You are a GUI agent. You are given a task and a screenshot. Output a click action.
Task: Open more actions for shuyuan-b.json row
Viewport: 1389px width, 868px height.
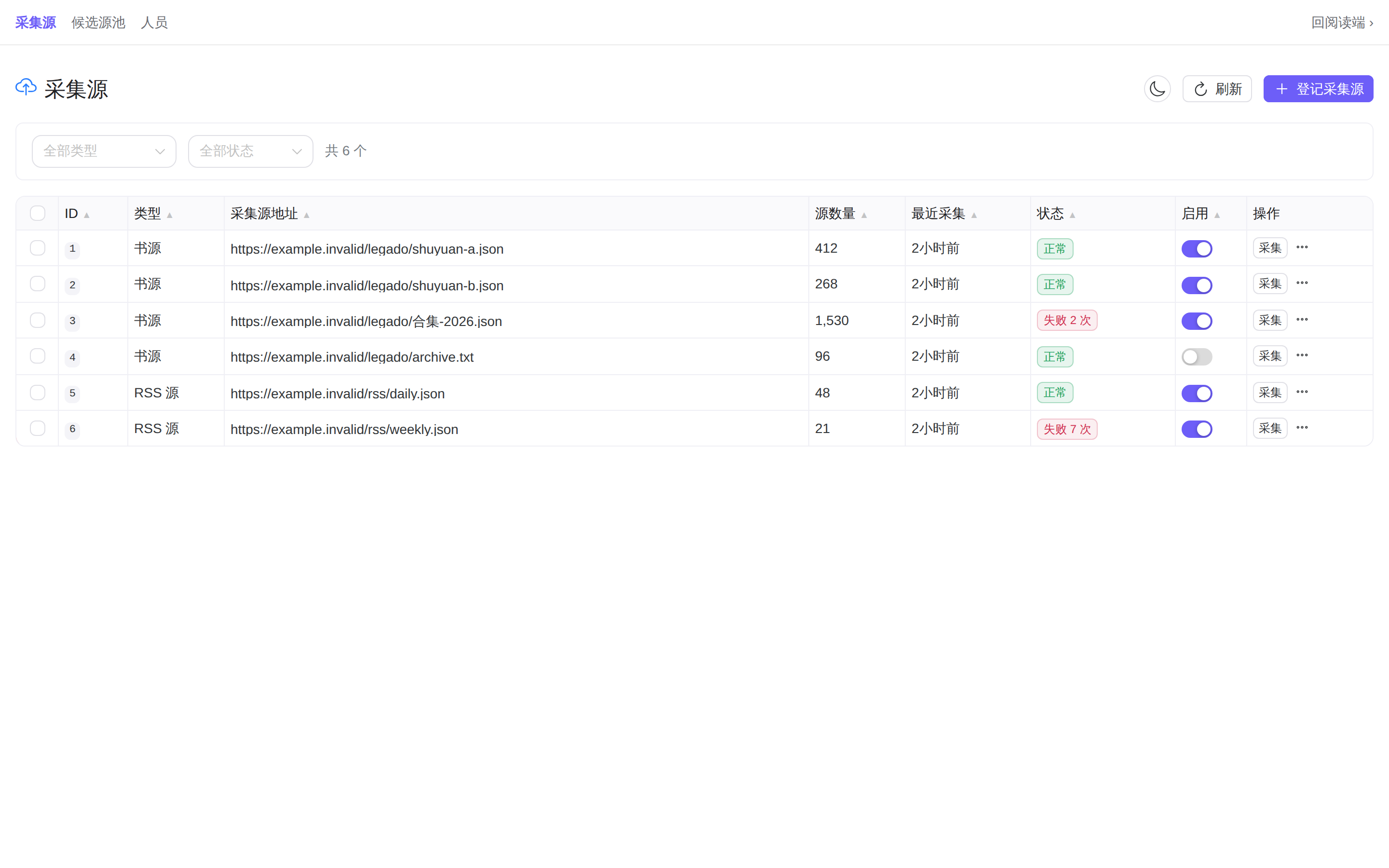1302,283
